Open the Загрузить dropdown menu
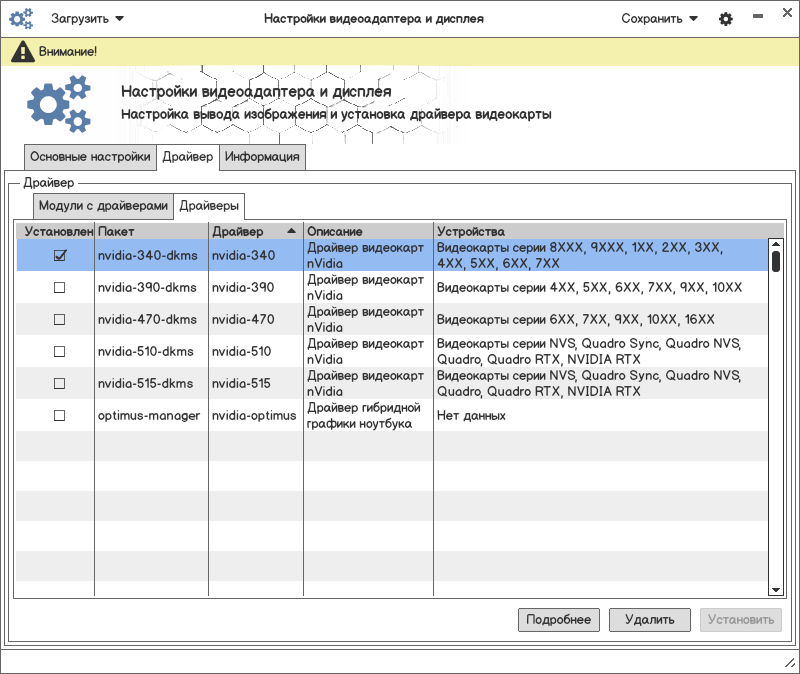This screenshot has height=674, width=800. 88,19
